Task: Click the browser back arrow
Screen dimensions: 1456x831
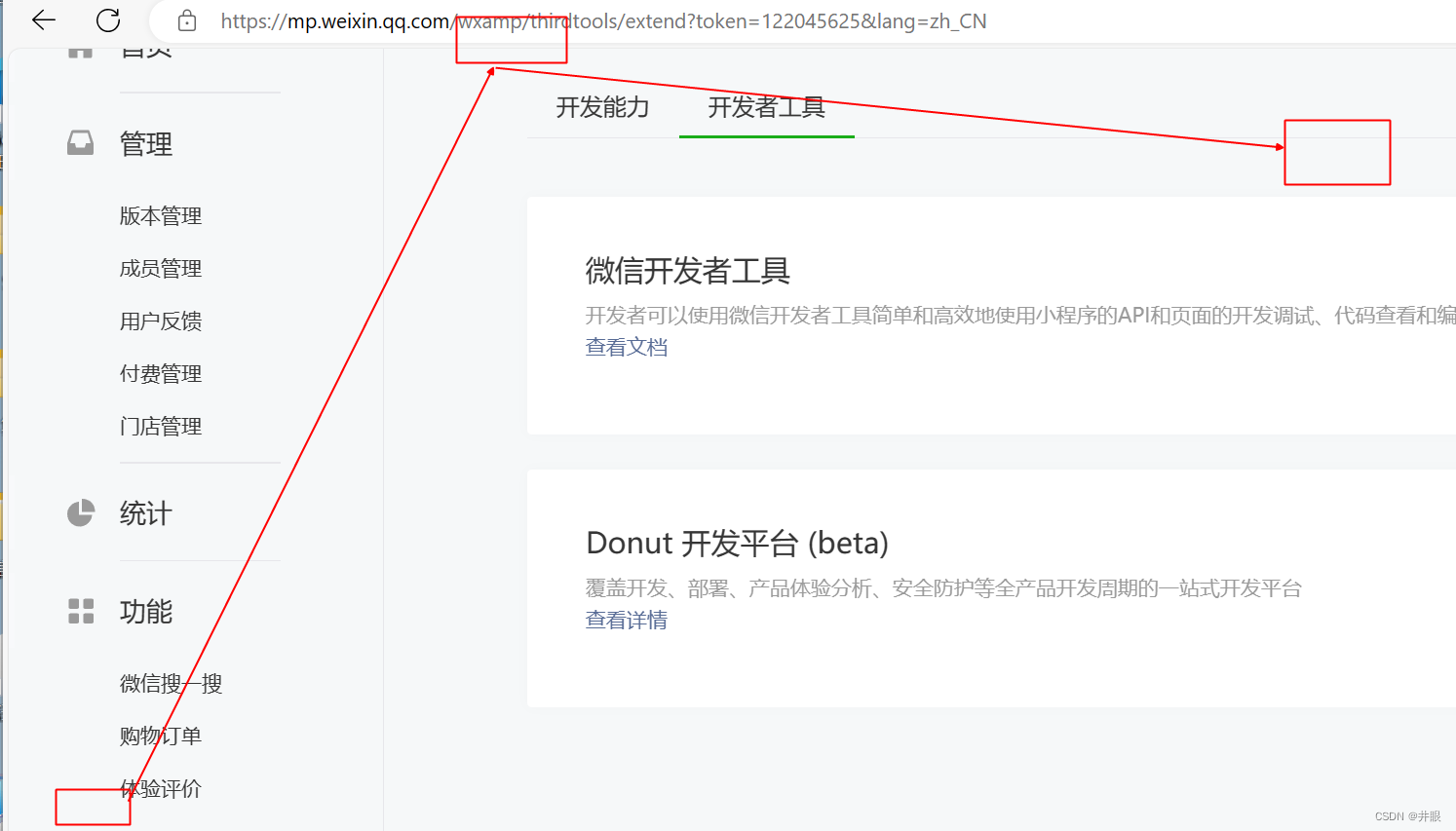Action: coord(43,20)
